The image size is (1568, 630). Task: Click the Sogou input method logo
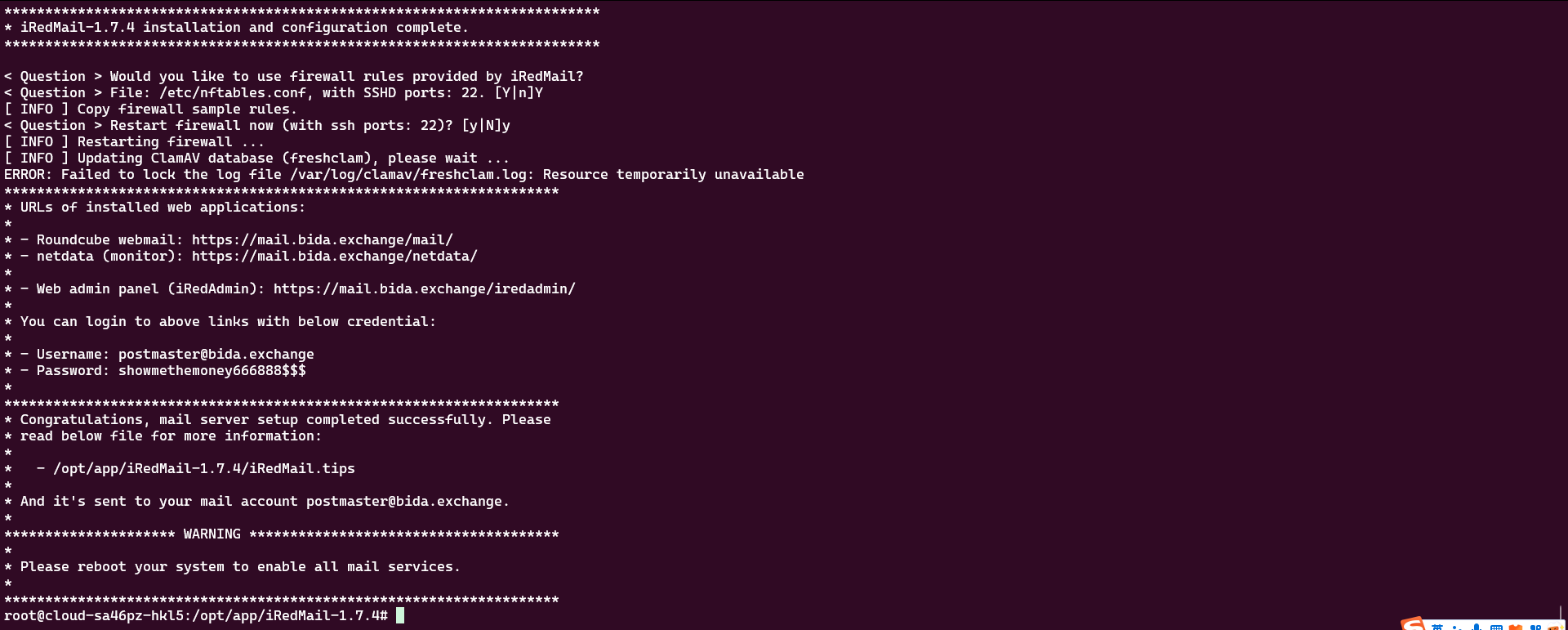1414,625
